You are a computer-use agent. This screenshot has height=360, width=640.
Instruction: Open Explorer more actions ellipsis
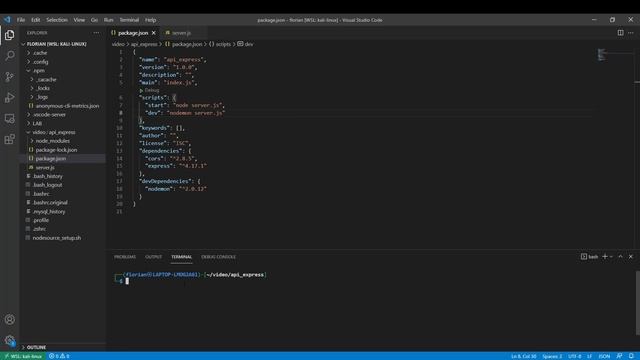pyautogui.click(x=96, y=33)
